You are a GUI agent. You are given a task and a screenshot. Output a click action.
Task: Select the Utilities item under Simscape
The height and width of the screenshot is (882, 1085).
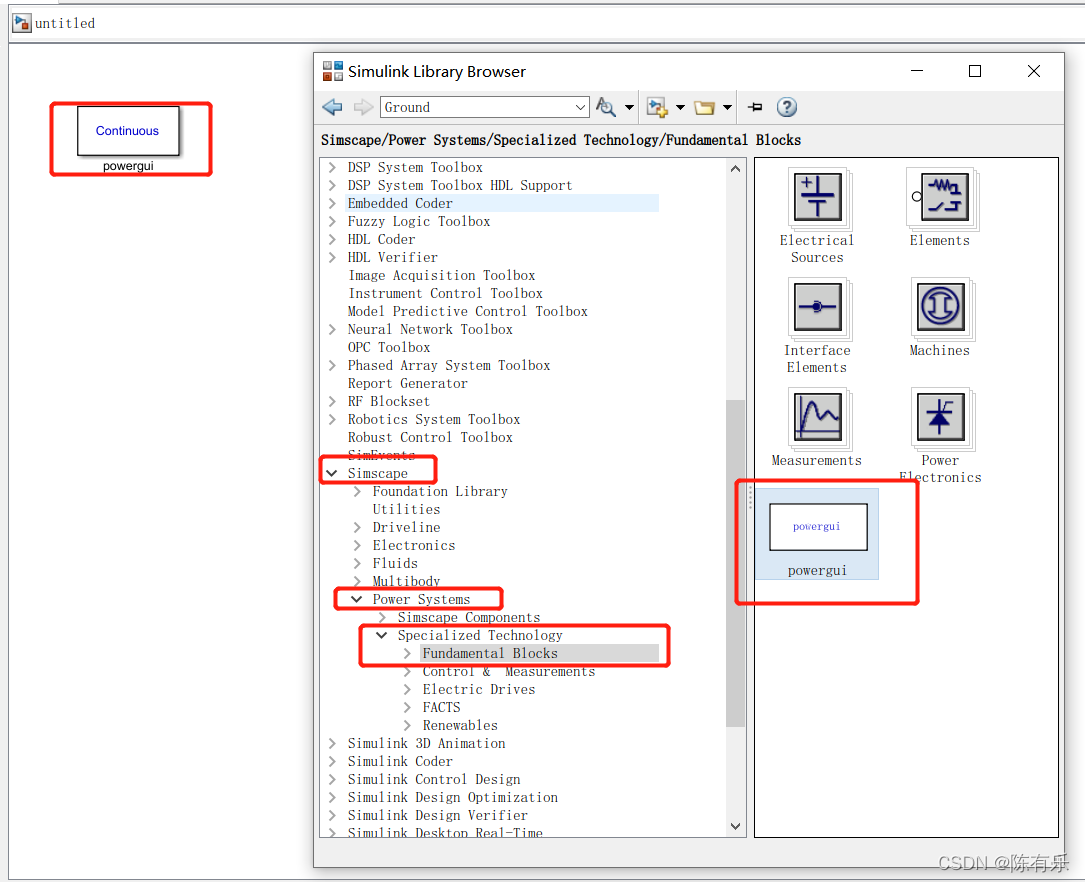coord(406,509)
